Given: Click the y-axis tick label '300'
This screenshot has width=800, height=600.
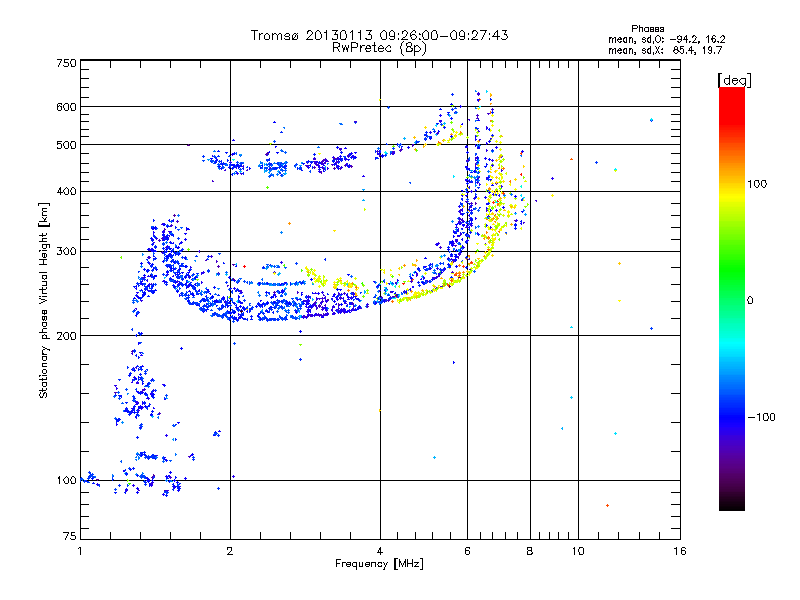Looking at the screenshot, I should click(x=67, y=251).
